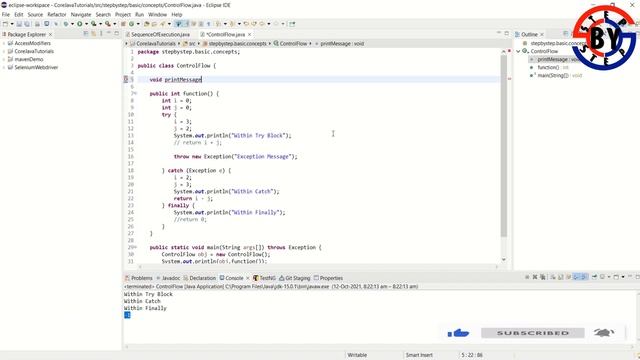This screenshot has height=360, width=640.
Task: Click the New file toolbar icon
Action: coord(5,24)
